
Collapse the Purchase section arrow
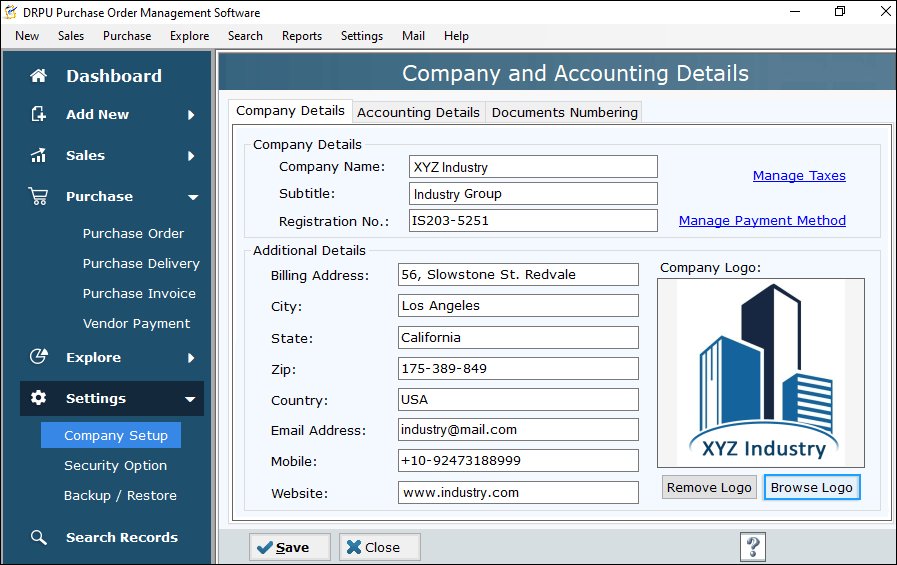[x=193, y=197]
